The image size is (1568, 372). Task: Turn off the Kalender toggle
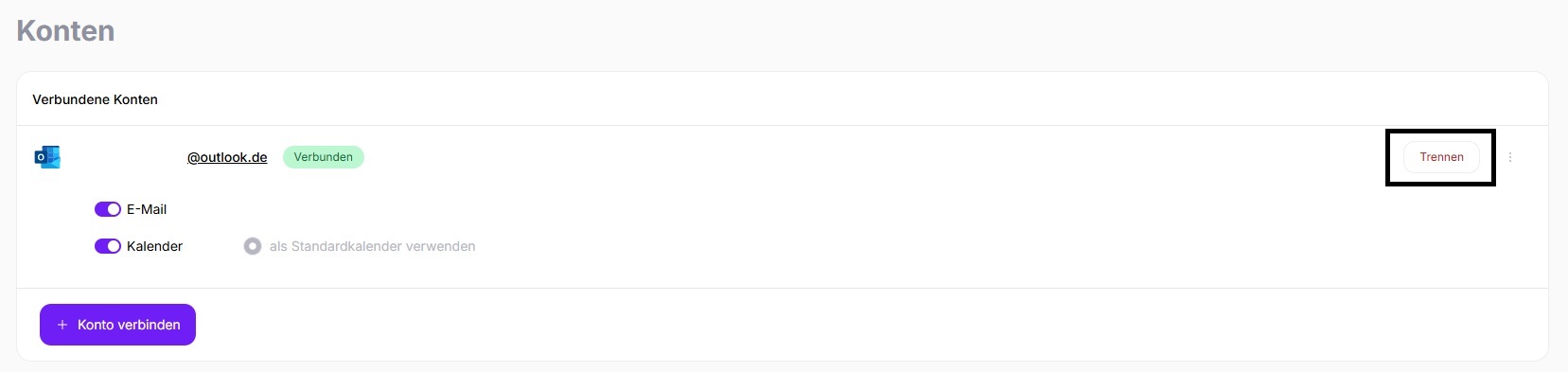click(x=108, y=246)
